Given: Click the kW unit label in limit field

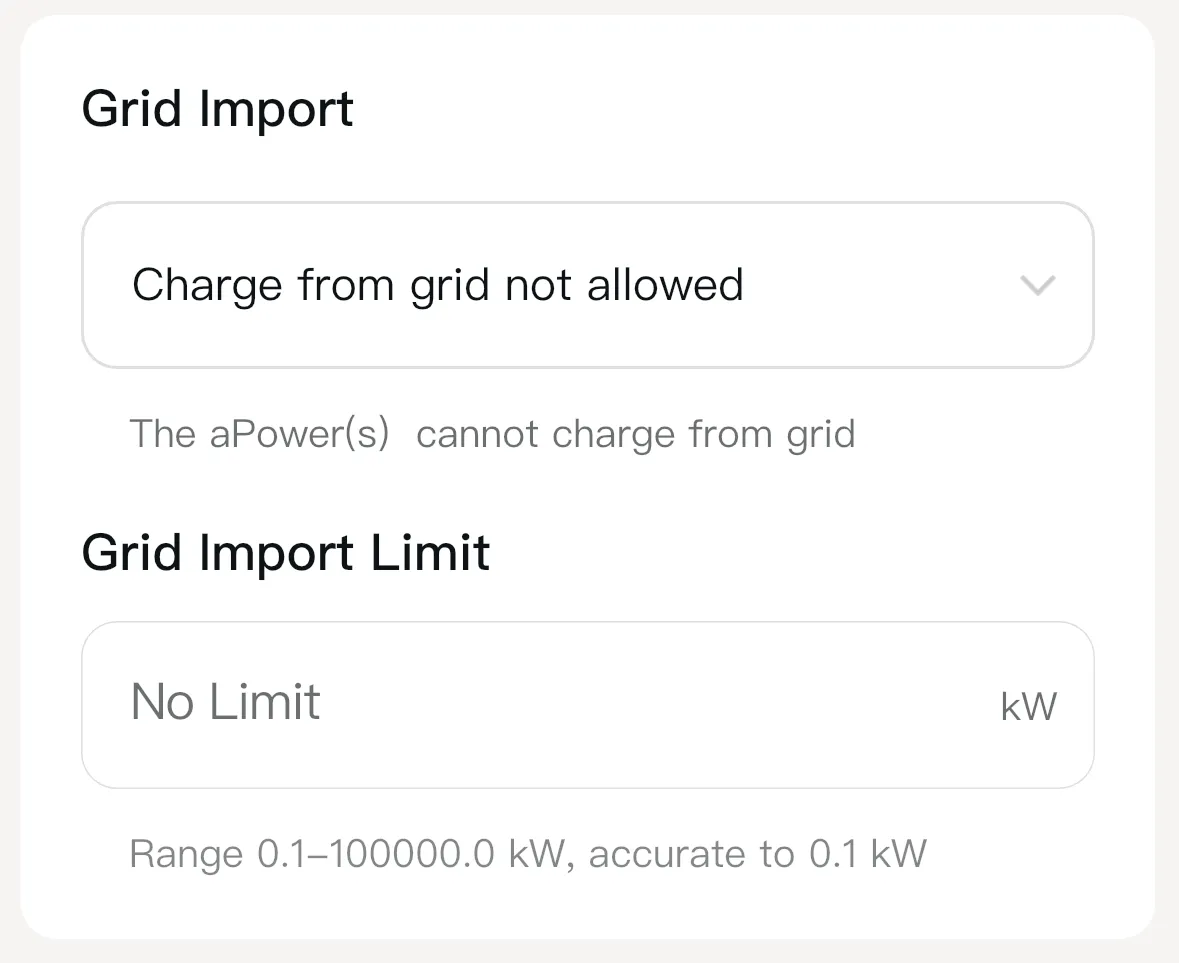Looking at the screenshot, I should click(1028, 707).
